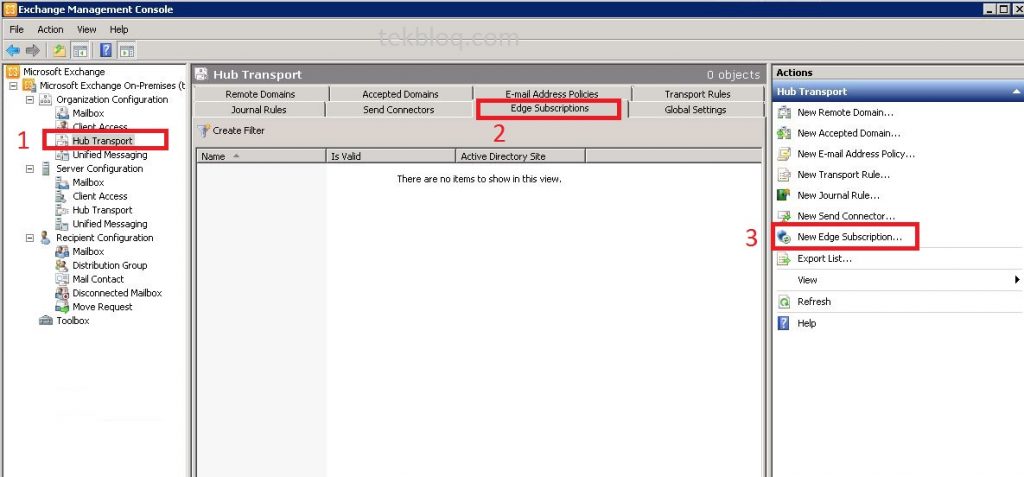Click the Microsoft Exchange root icon
The height and width of the screenshot is (477, 1024).
pyautogui.click(x=12, y=72)
